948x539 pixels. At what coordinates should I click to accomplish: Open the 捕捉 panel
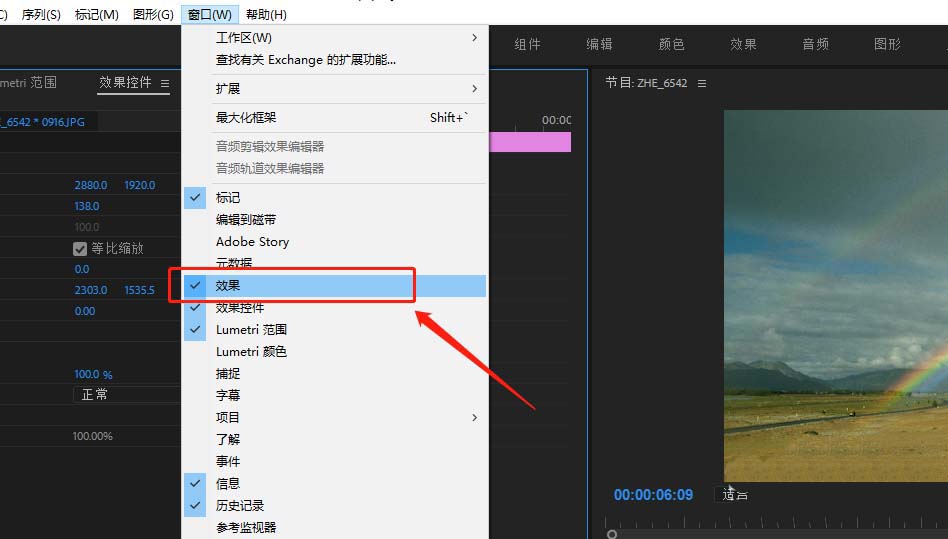coord(334,373)
